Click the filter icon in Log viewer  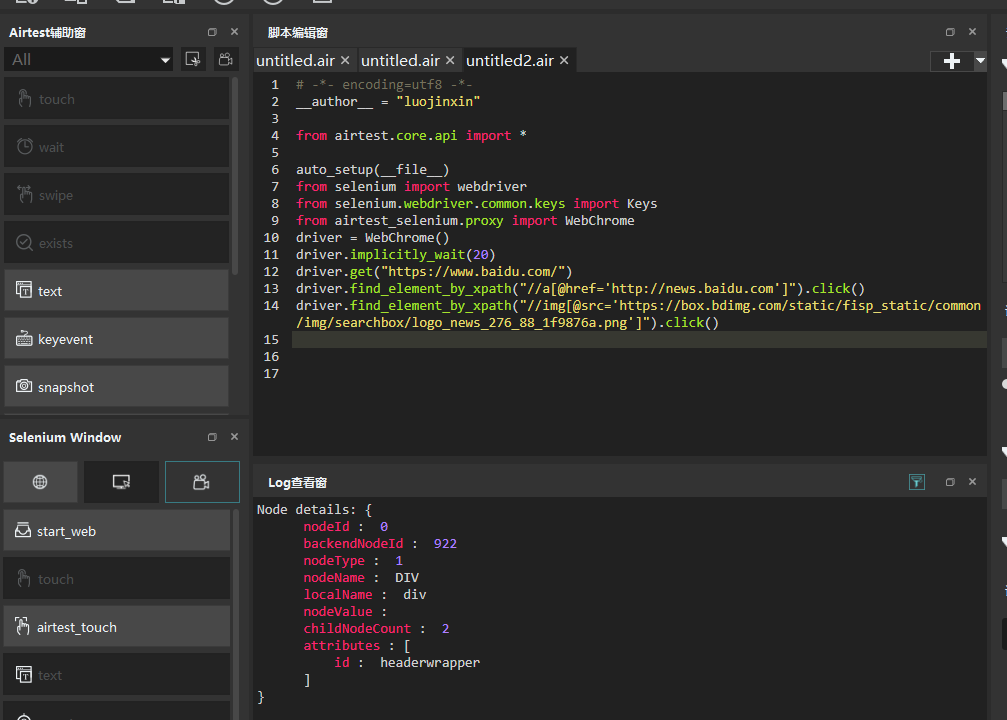pos(917,482)
